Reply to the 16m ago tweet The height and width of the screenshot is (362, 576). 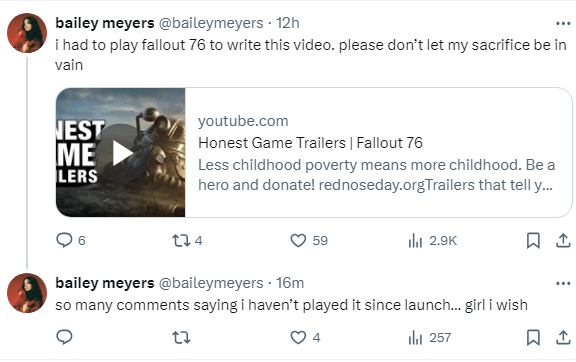click(x=64, y=337)
